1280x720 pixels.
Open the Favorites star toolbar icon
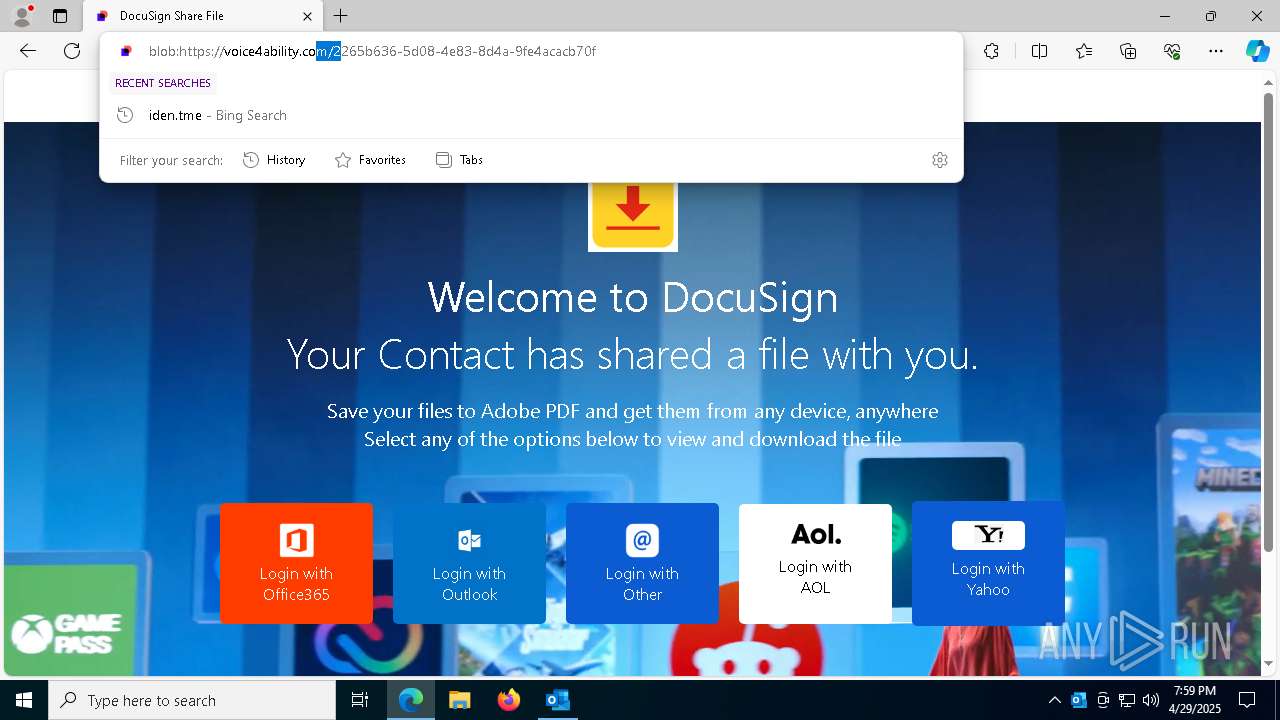(x=1084, y=51)
